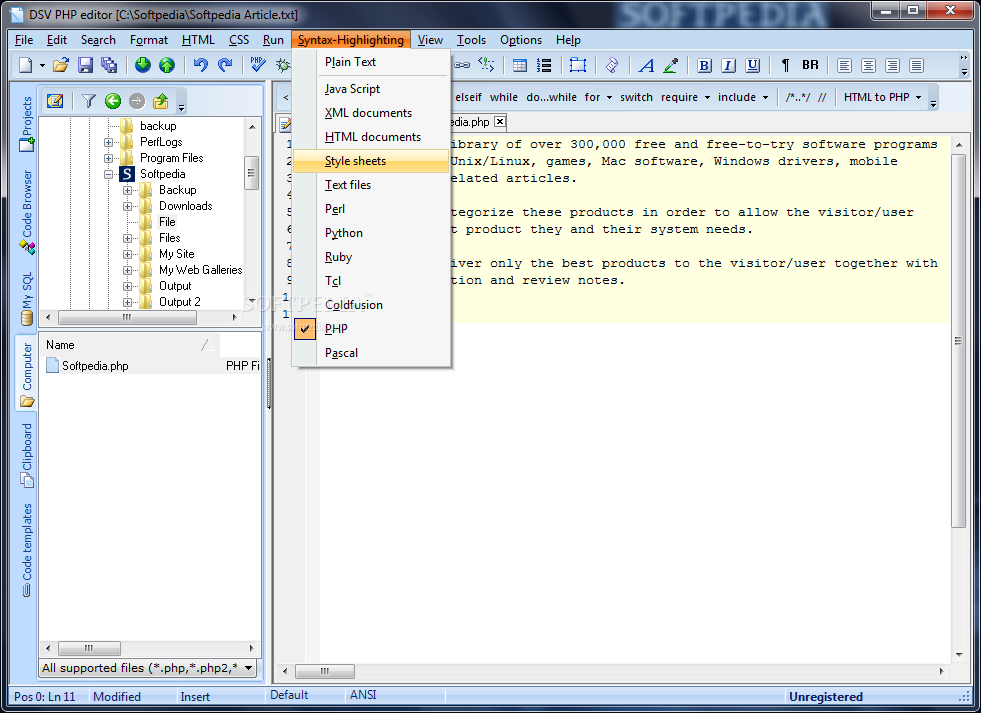The image size is (981, 713).
Task: Open the 'include' snippet dropdown arrow
Action: pos(765,98)
